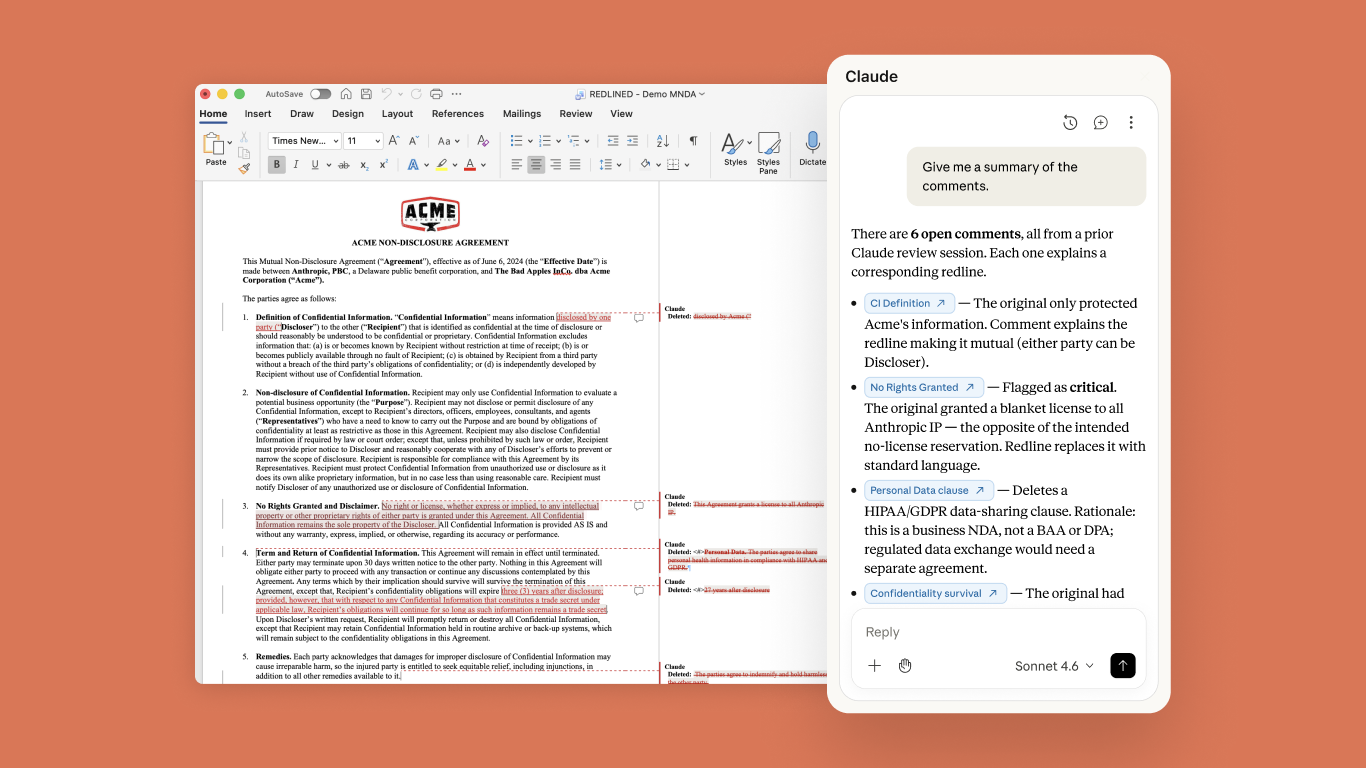Align text right
This screenshot has height=768, width=1366.
click(x=555, y=165)
